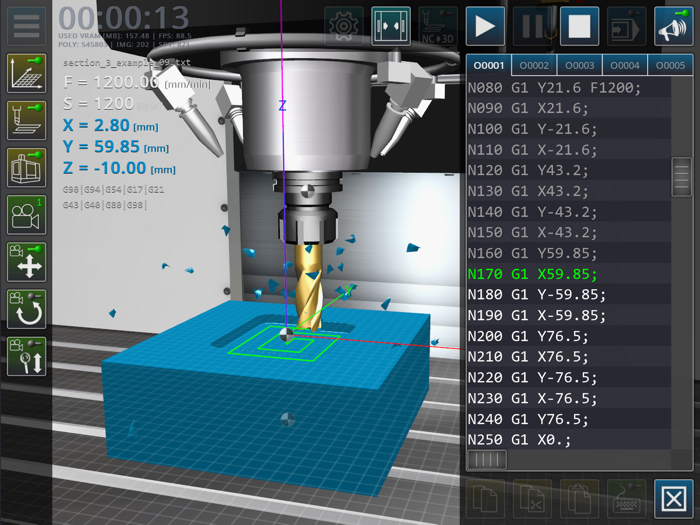
Task: Click the single block step icon
Action: 626,26
